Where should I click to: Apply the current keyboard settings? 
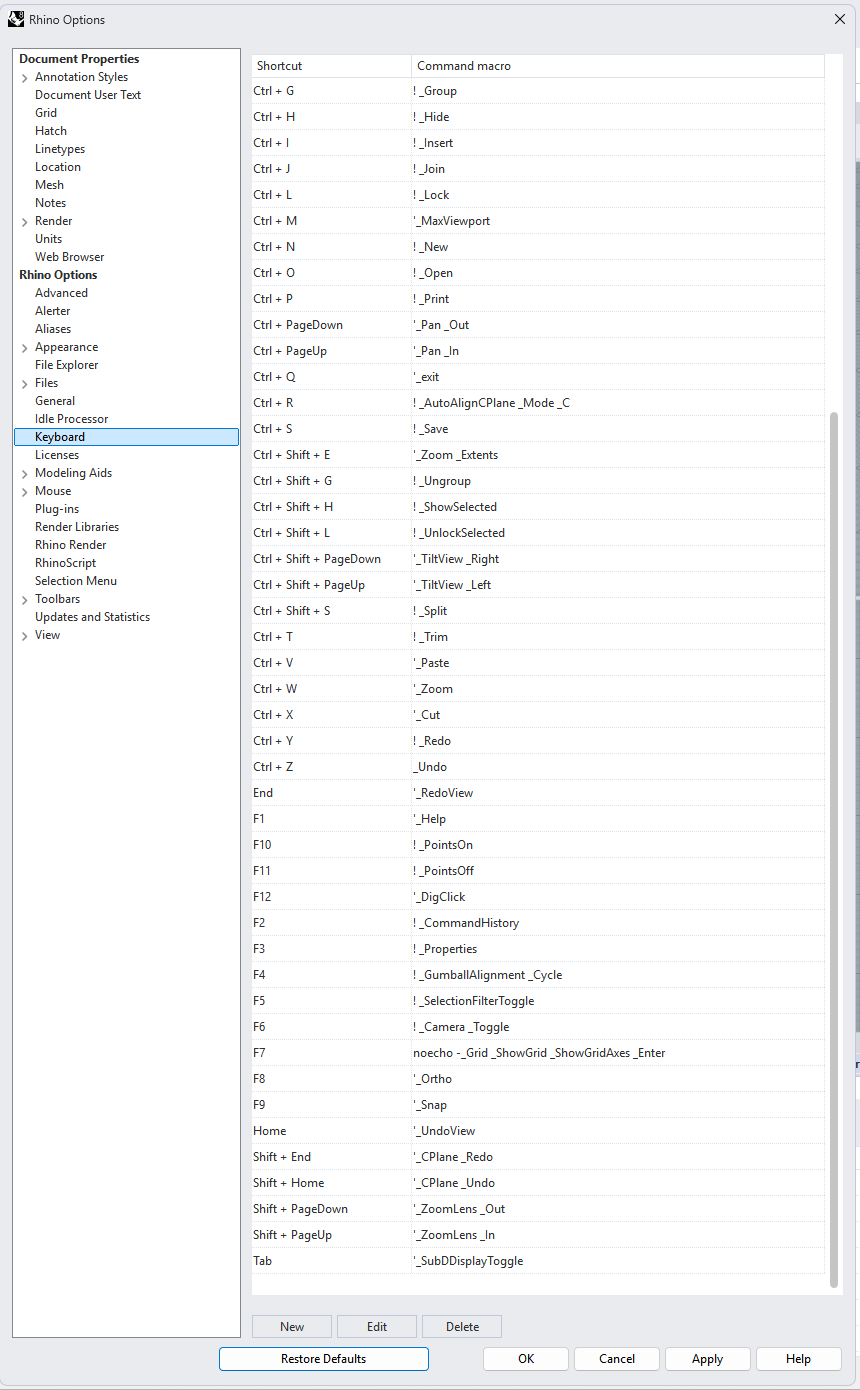pyautogui.click(x=707, y=1359)
